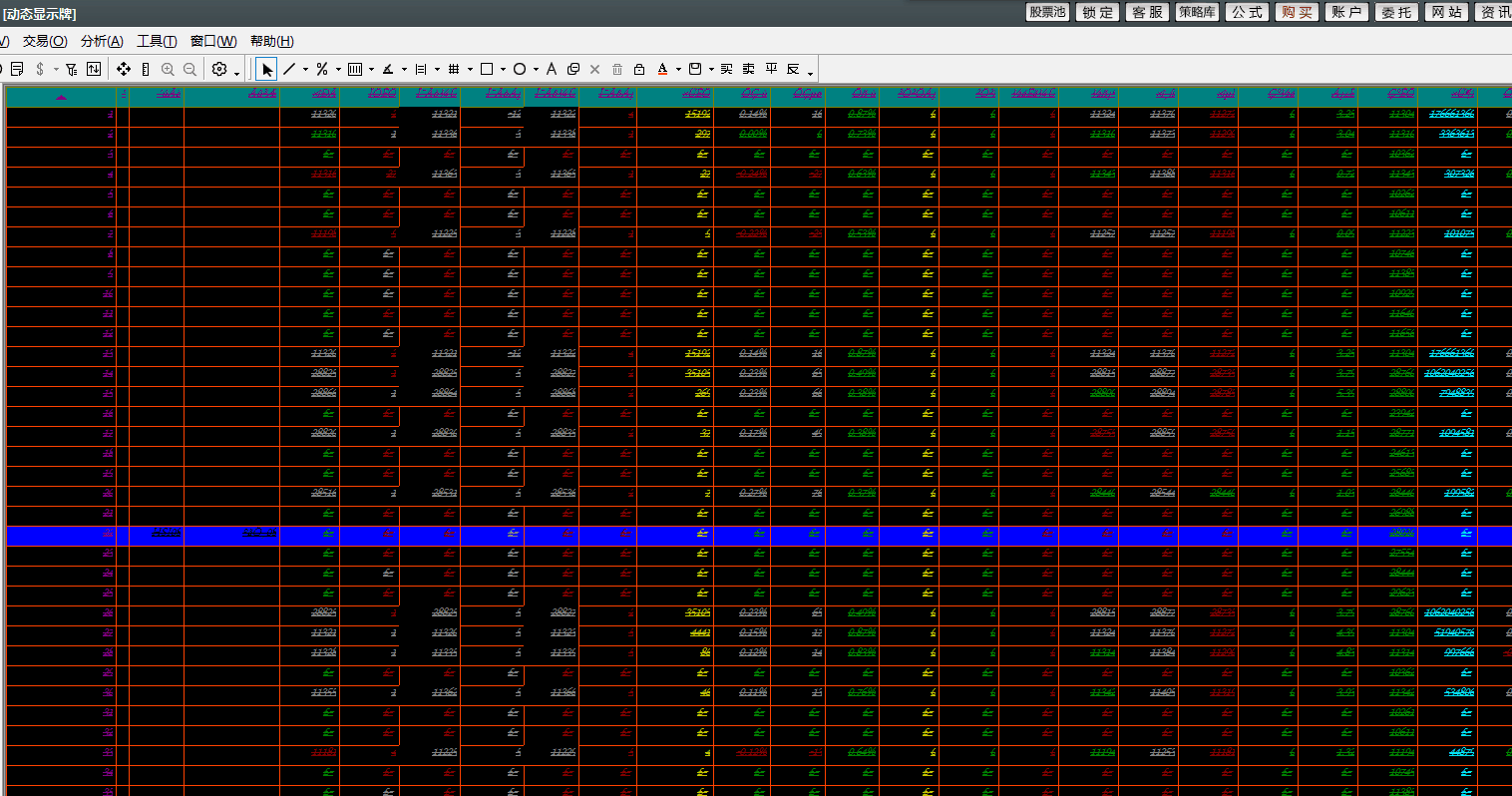Click the funnel filter icon
Screen dimensions: 1512x796
pos(72,69)
